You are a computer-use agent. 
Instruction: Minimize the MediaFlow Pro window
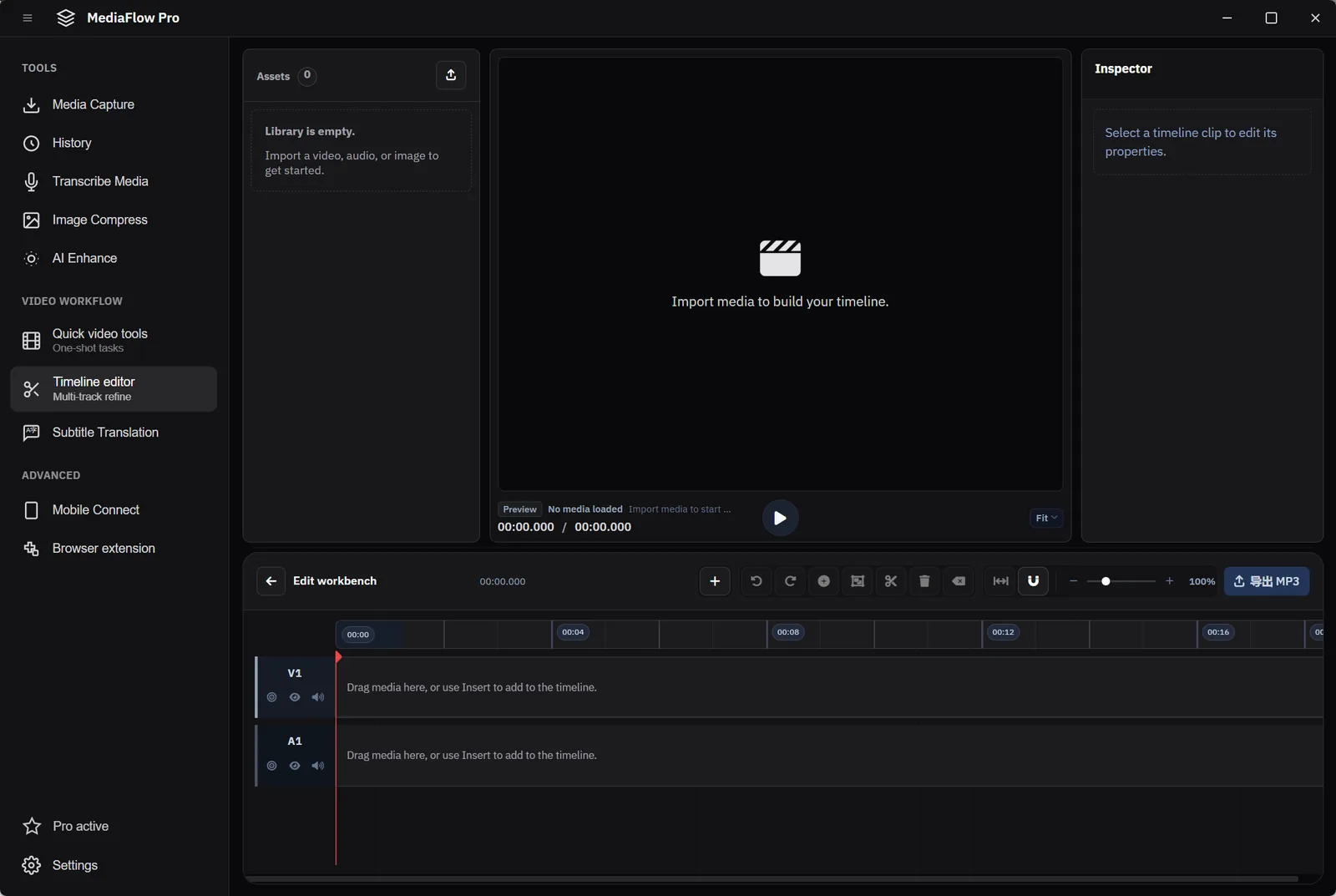click(1227, 18)
